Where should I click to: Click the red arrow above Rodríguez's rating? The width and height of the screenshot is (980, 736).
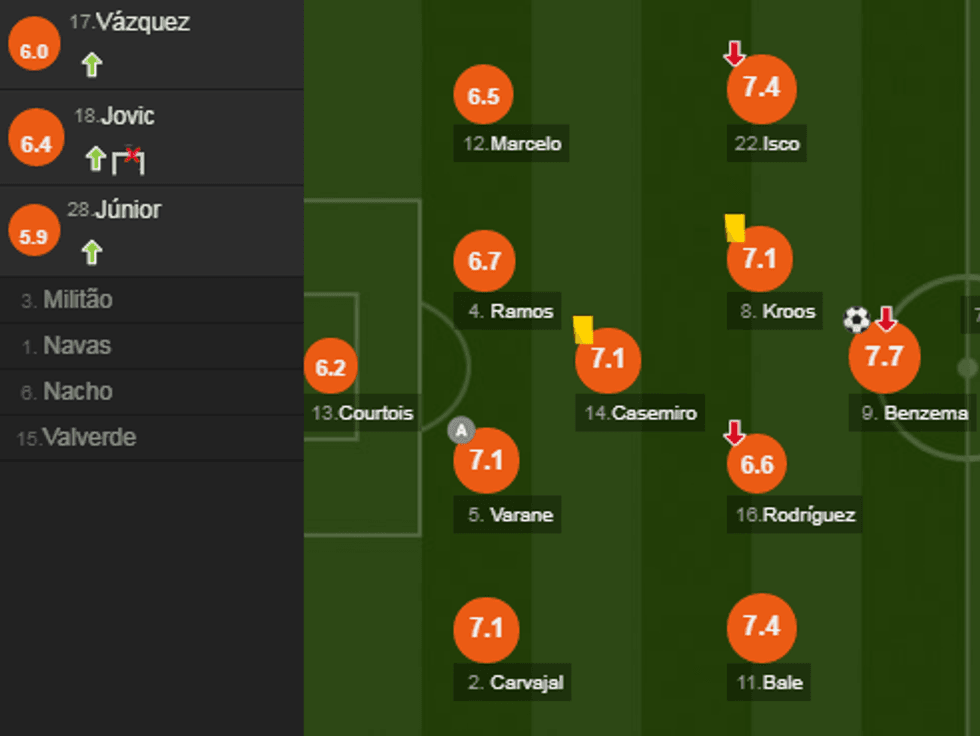click(x=735, y=432)
